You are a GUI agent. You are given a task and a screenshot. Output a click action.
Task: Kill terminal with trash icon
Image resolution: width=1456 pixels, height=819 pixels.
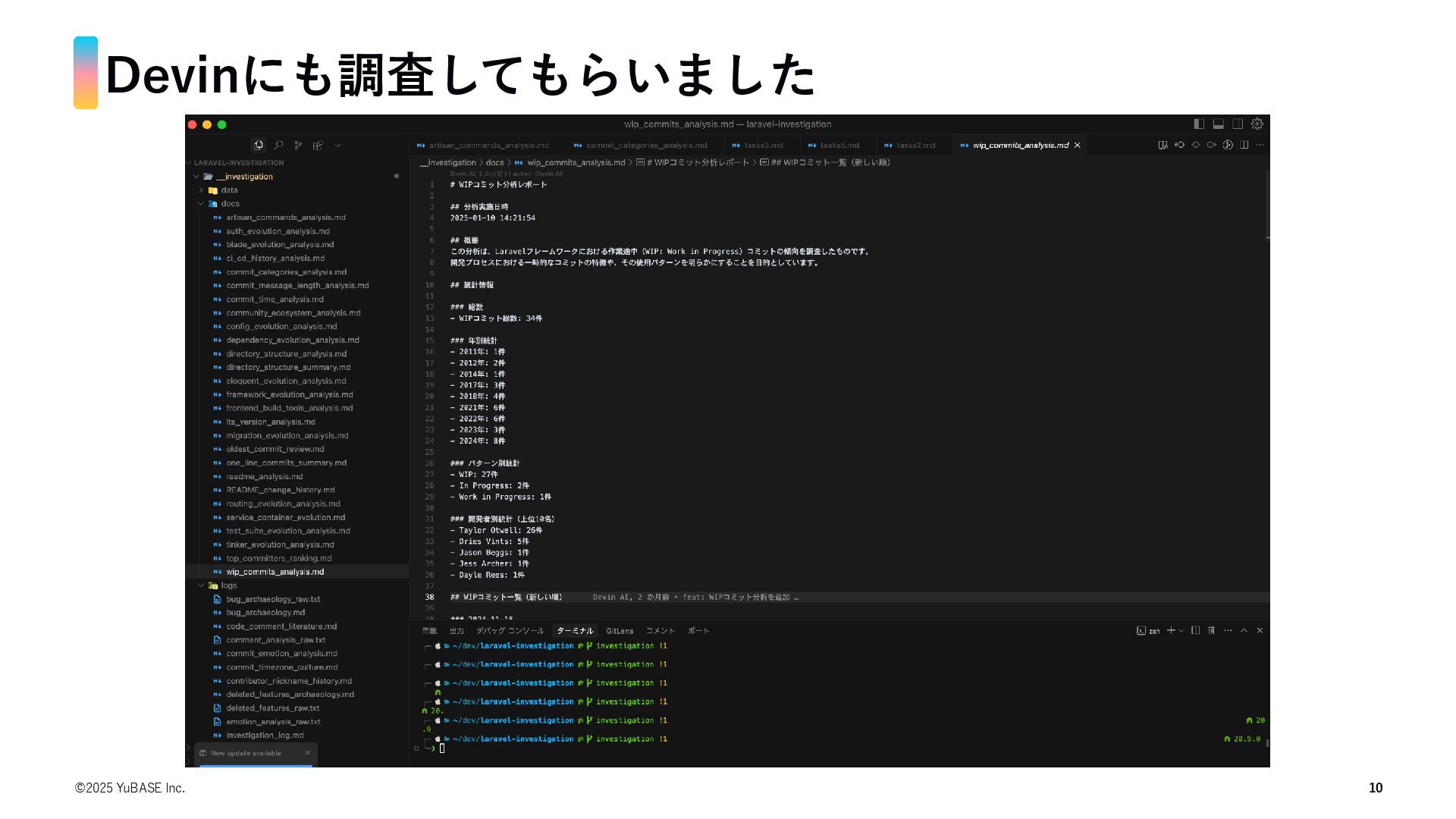coord(1211,631)
